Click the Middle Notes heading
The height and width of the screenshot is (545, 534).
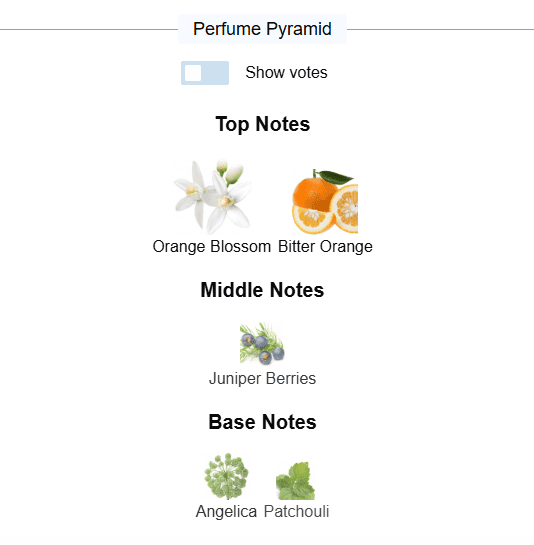(262, 290)
